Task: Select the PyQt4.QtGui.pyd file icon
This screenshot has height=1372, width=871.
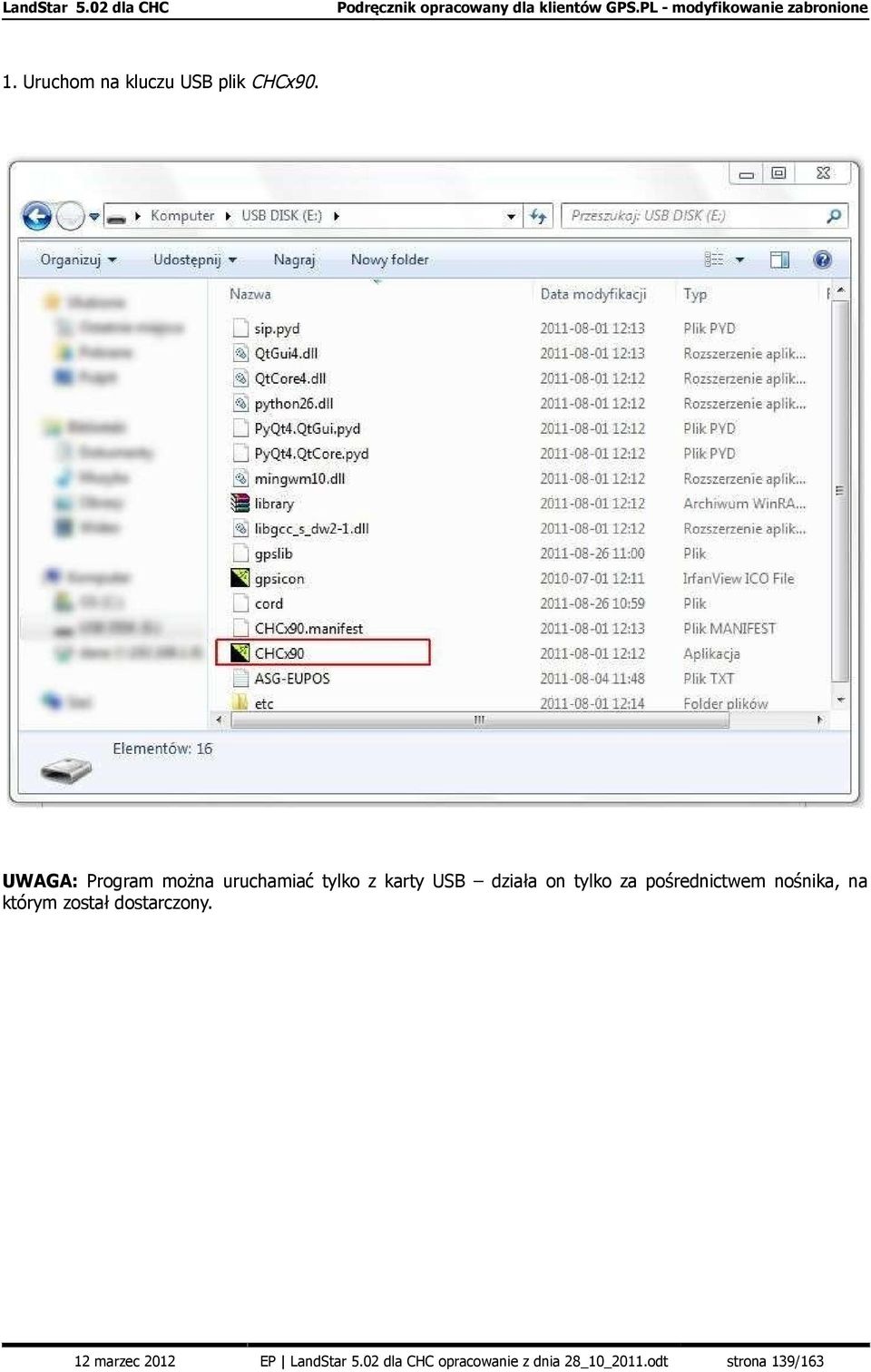Action: click(x=240, y=428)
